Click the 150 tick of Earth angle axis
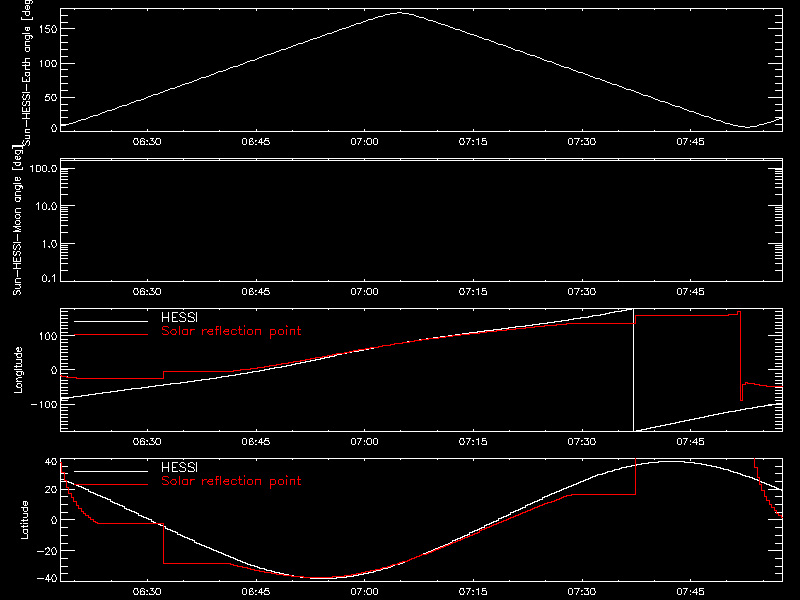Image resolution: width=800 pixels, height=600 pixels. click(48, 29)
